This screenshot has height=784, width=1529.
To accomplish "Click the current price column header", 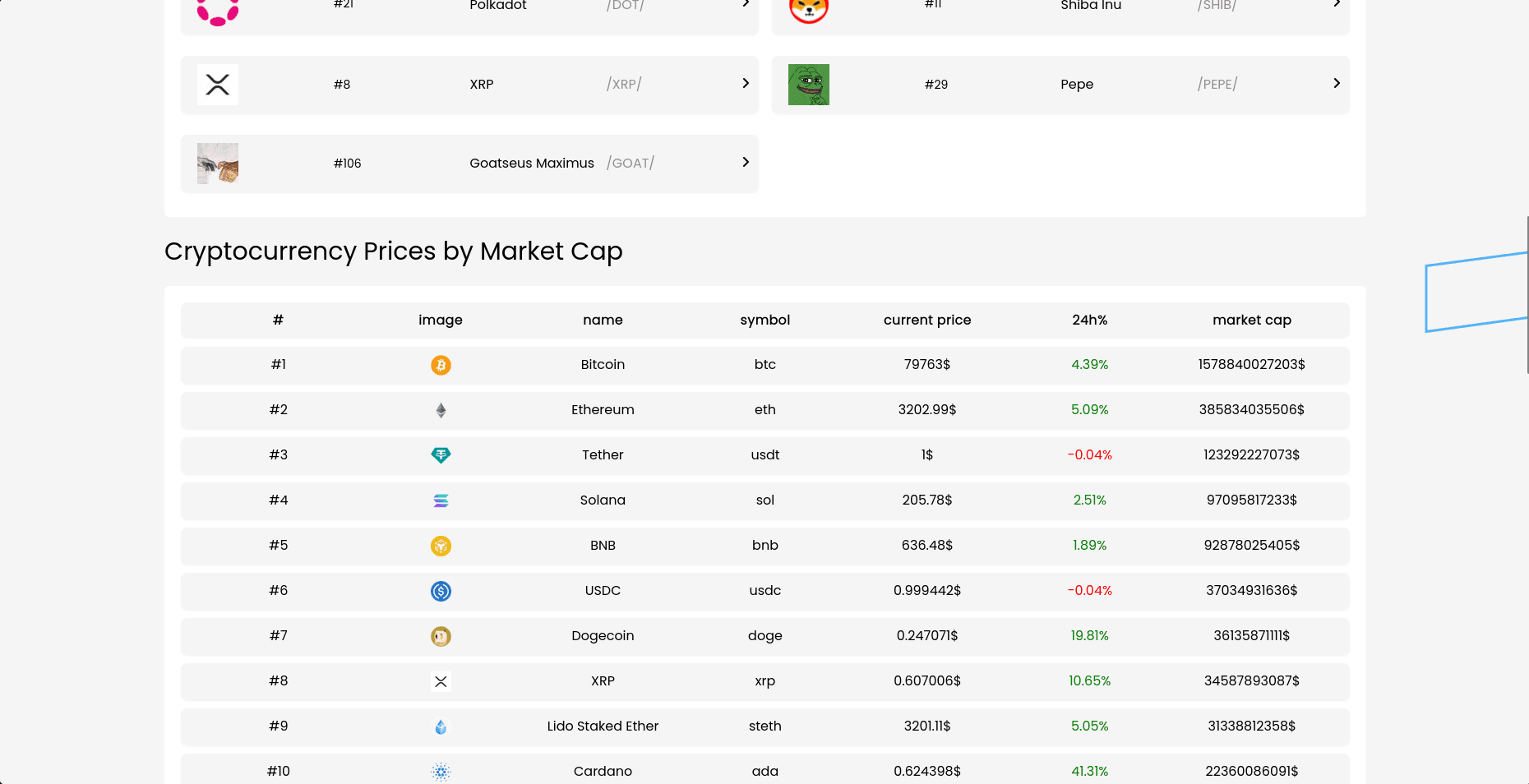I will tap(926, 320).
